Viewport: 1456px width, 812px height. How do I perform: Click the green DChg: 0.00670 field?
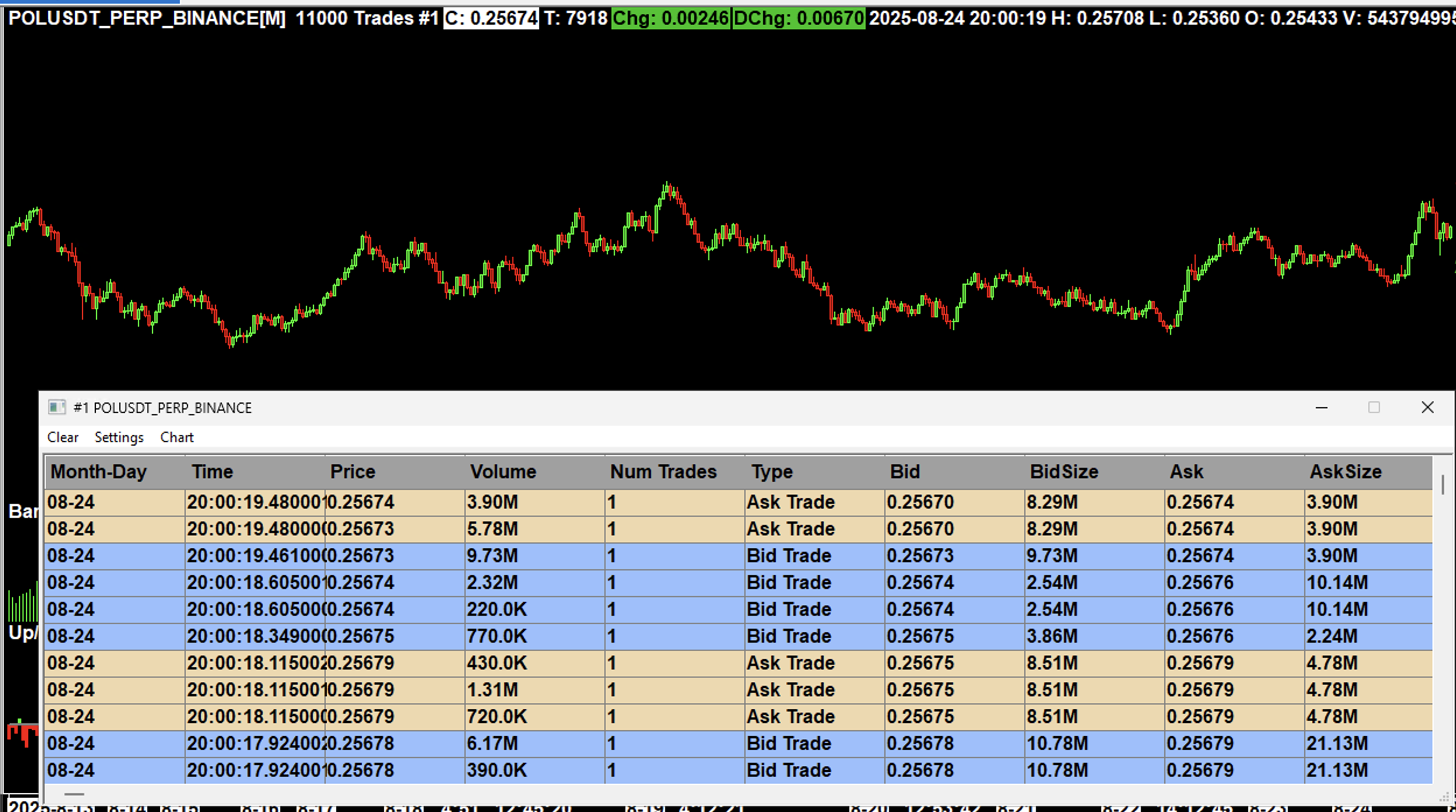[x=798, y=18]
